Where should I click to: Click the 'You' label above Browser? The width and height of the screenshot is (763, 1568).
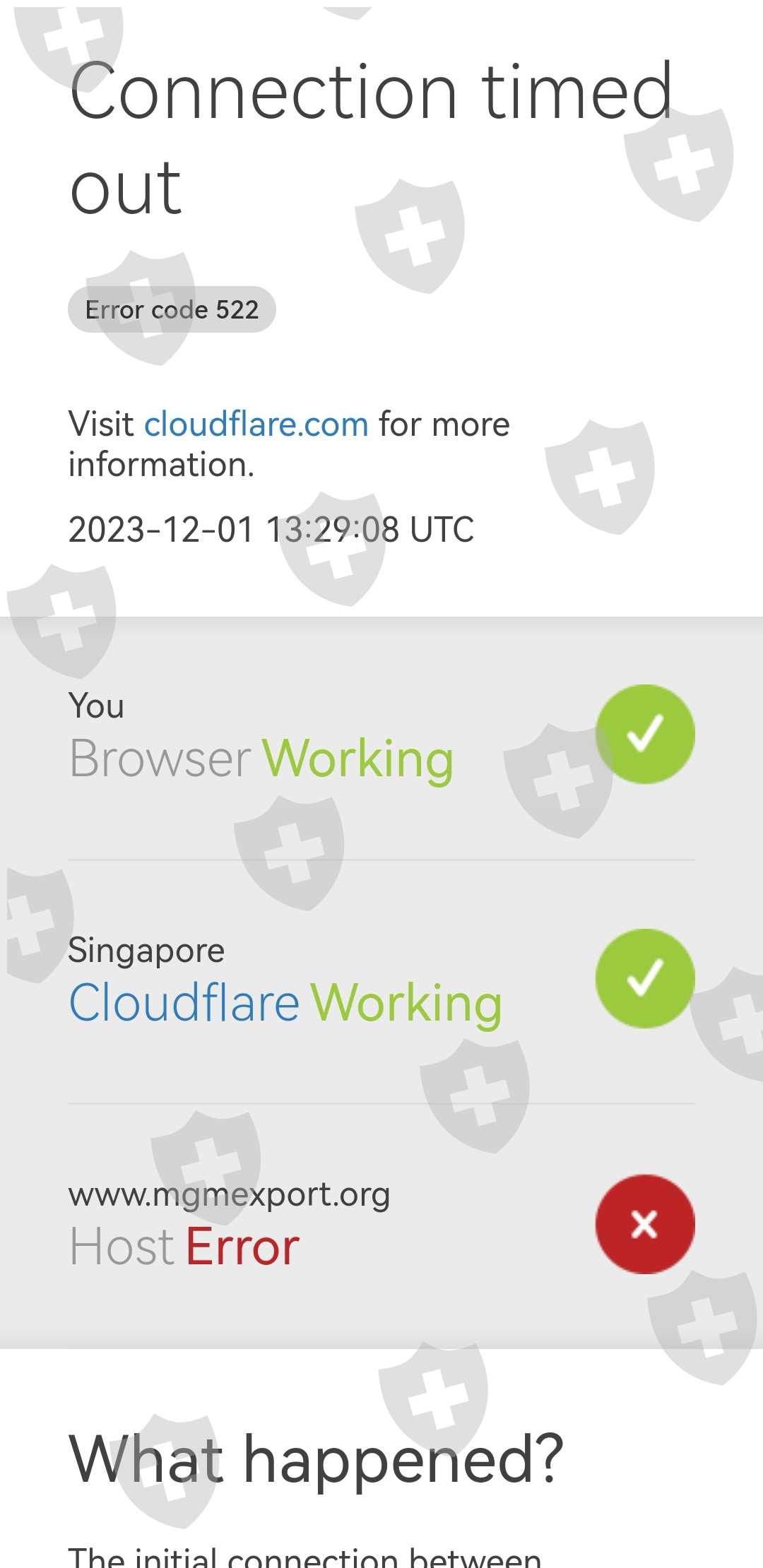pyautogui.click(x=97, y=706)
